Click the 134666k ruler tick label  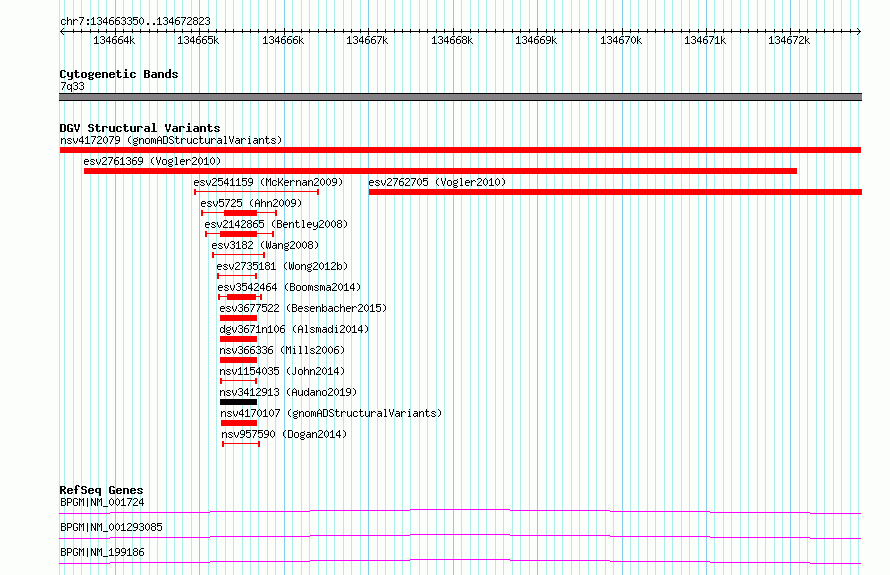click(283, 40)
